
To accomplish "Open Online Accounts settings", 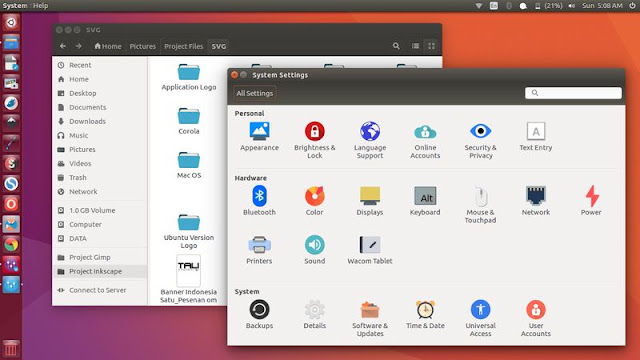I will [425, 140].
